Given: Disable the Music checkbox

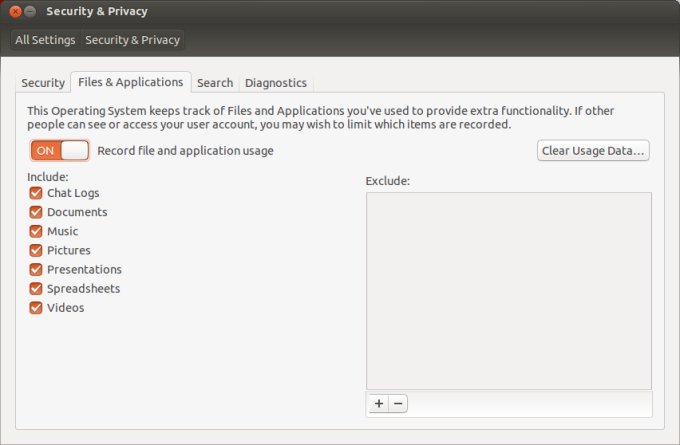Looking at the screenshot, I should [36, 231].
